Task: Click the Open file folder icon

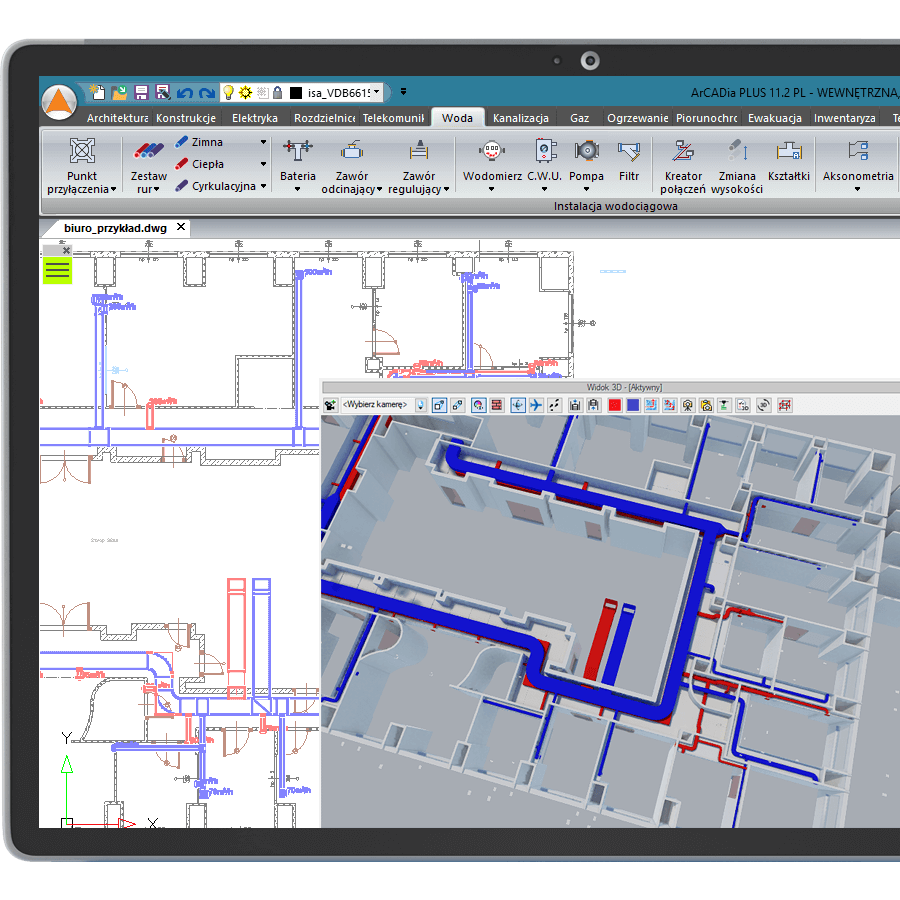Action: 119,92
